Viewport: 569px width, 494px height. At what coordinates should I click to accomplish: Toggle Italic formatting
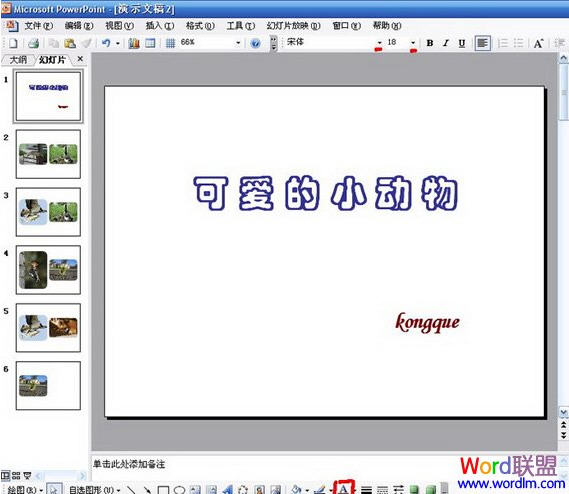[446, 43]
